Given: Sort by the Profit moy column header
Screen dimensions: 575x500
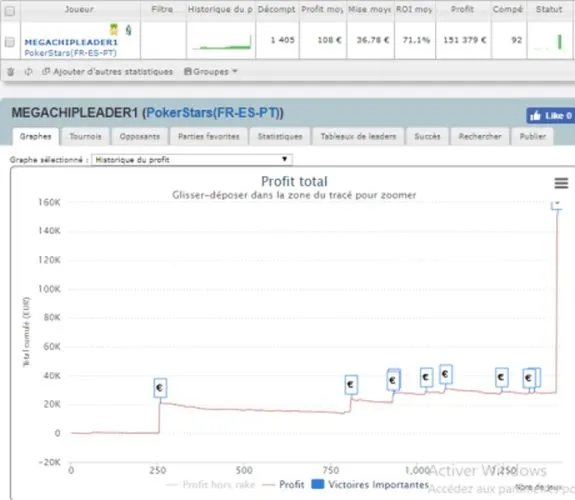Looking at the screenshot, I should click(322, 10).
